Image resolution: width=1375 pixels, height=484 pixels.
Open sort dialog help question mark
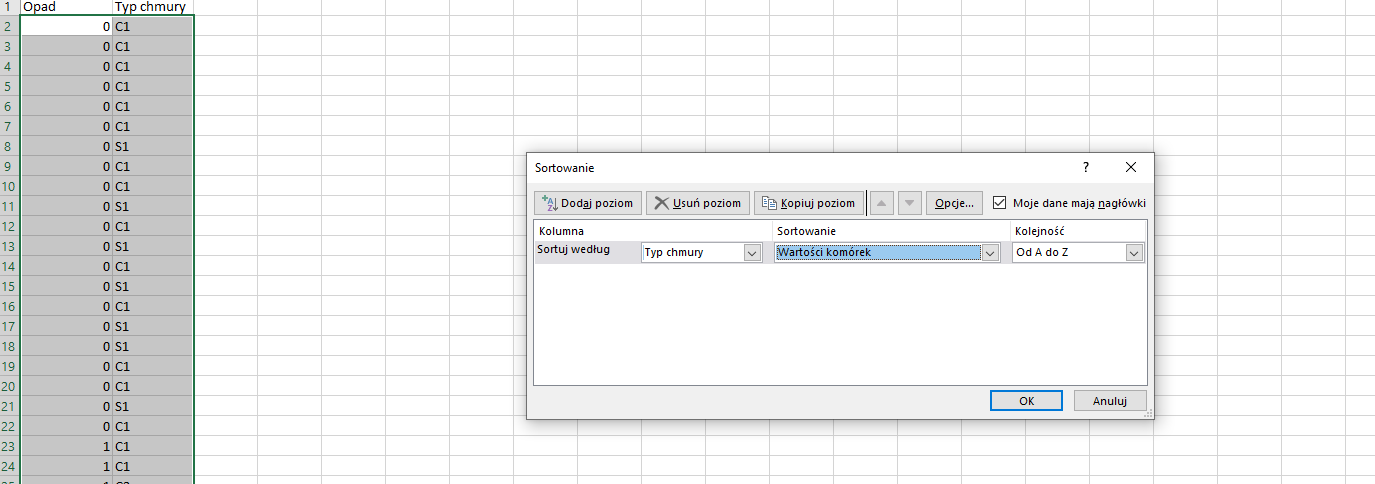(x=1086, y=167)
